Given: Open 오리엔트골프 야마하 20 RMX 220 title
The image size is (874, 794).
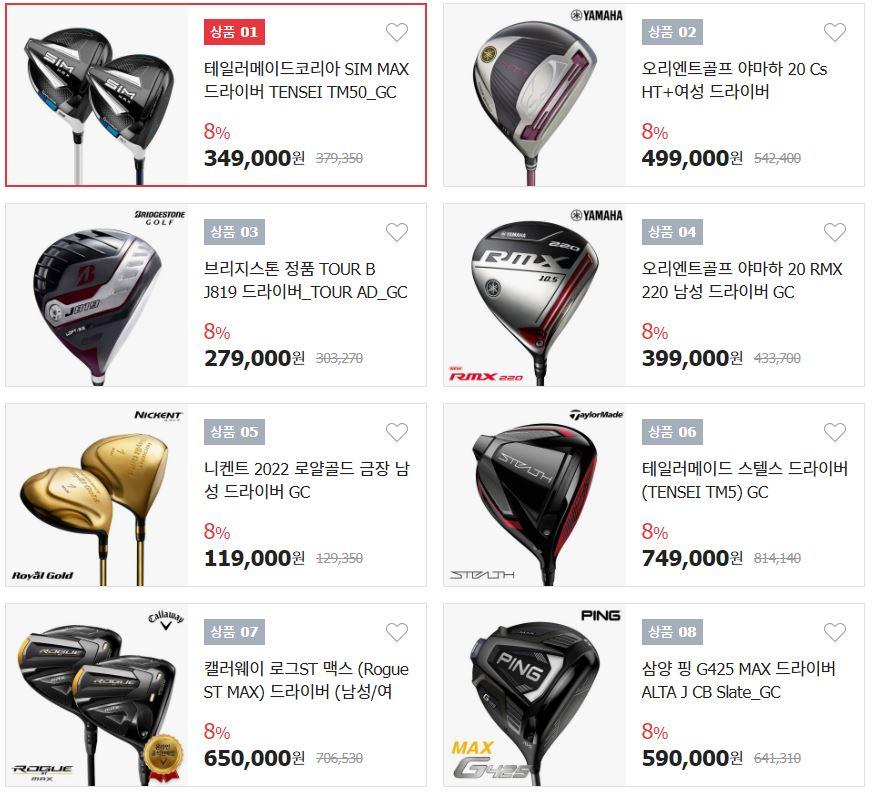Looking at the screenshot, I should point(742,280).
